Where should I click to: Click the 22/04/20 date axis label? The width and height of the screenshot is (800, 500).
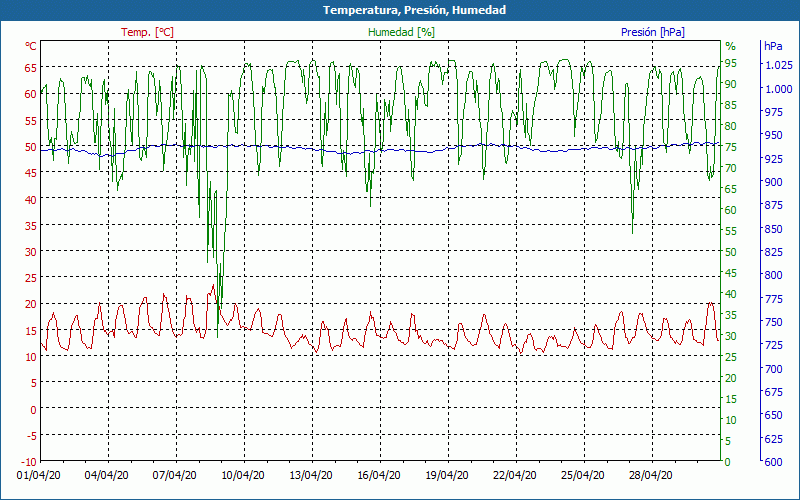tap(515, 475)
